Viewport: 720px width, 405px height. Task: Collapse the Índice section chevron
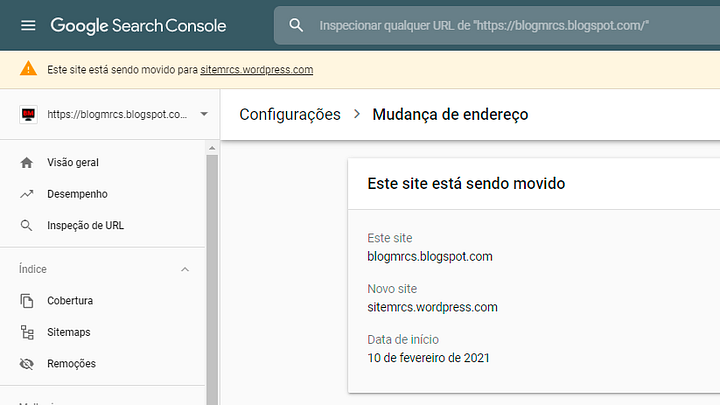[x=185, y=270]
